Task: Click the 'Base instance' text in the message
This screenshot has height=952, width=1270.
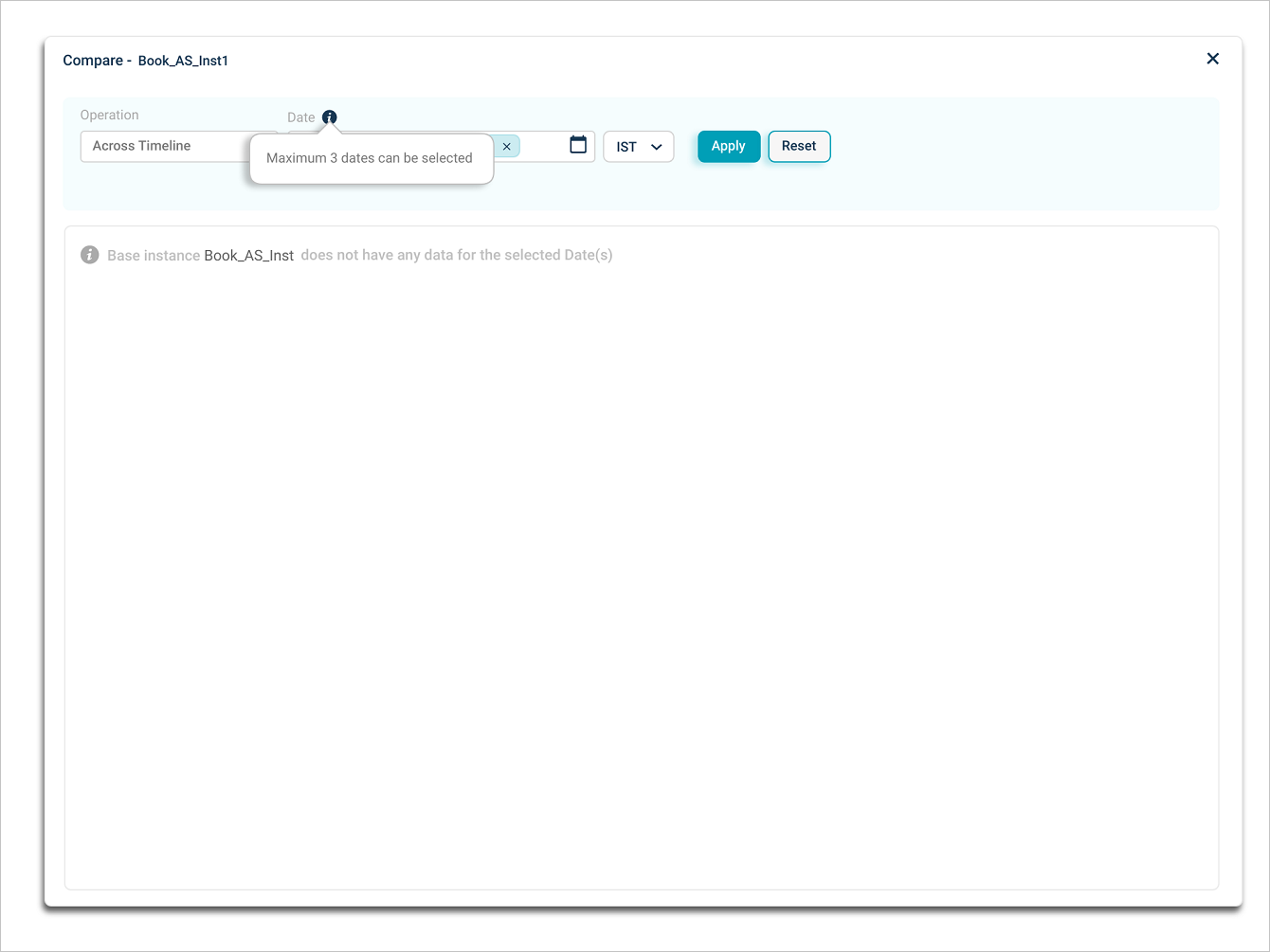Action: tap(153, 256)
